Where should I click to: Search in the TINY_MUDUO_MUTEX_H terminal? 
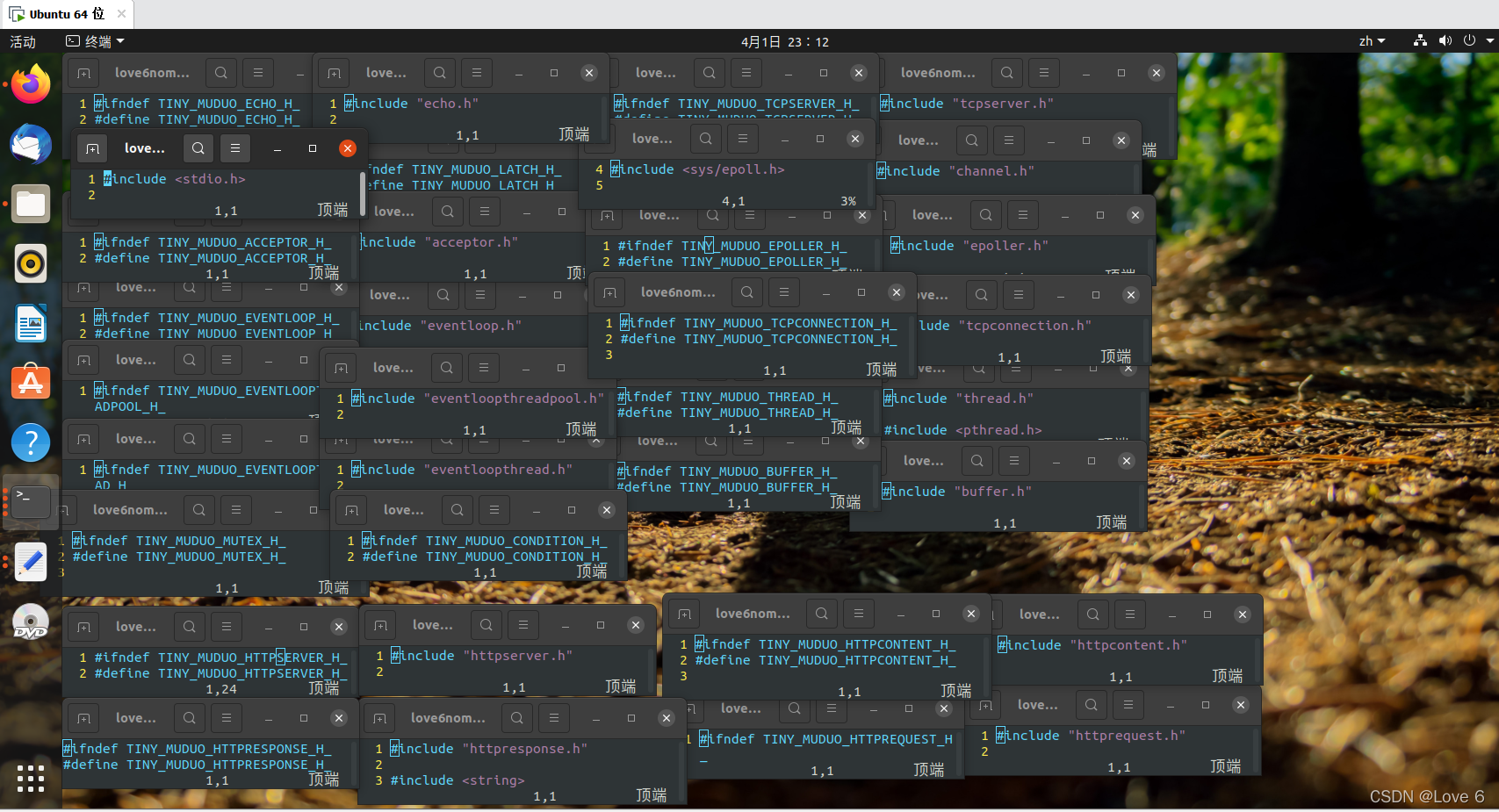199,510
